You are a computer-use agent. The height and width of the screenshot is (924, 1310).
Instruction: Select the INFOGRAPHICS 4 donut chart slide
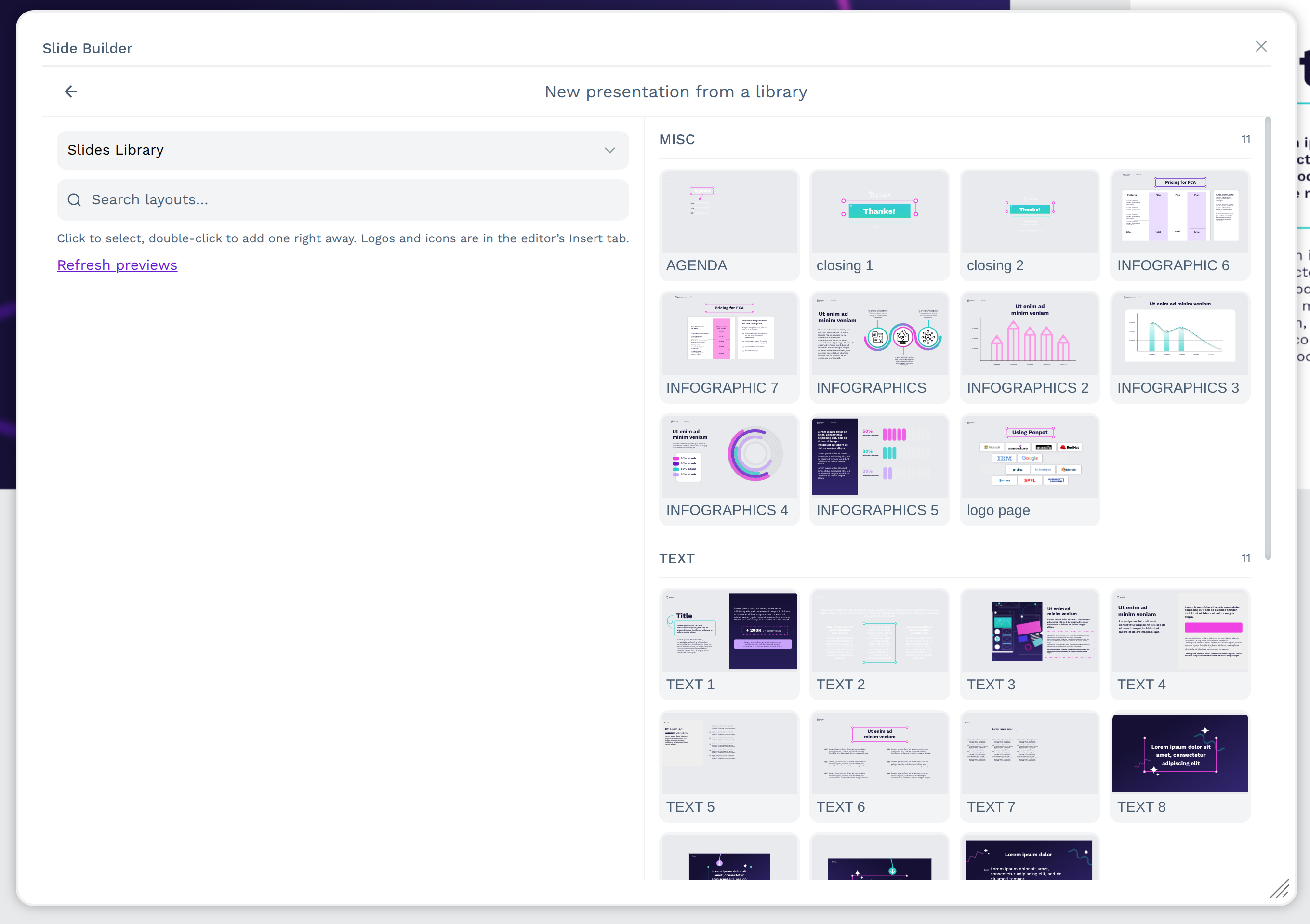(729, 469)
